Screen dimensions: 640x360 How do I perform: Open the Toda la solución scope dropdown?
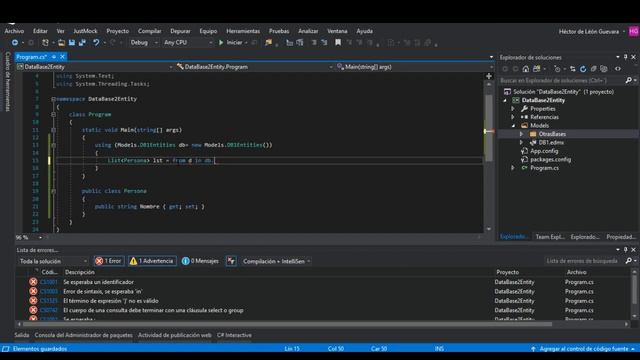(x=53, y=261)
